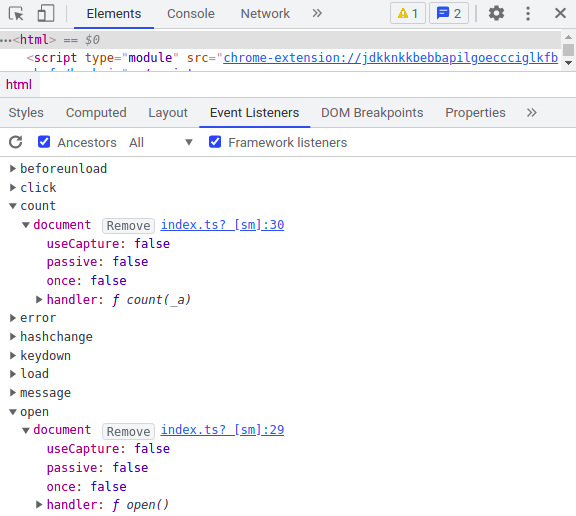Open the issues counter showing 2
This screenshot has height=516, width=576.
click(x=449, y=14)
